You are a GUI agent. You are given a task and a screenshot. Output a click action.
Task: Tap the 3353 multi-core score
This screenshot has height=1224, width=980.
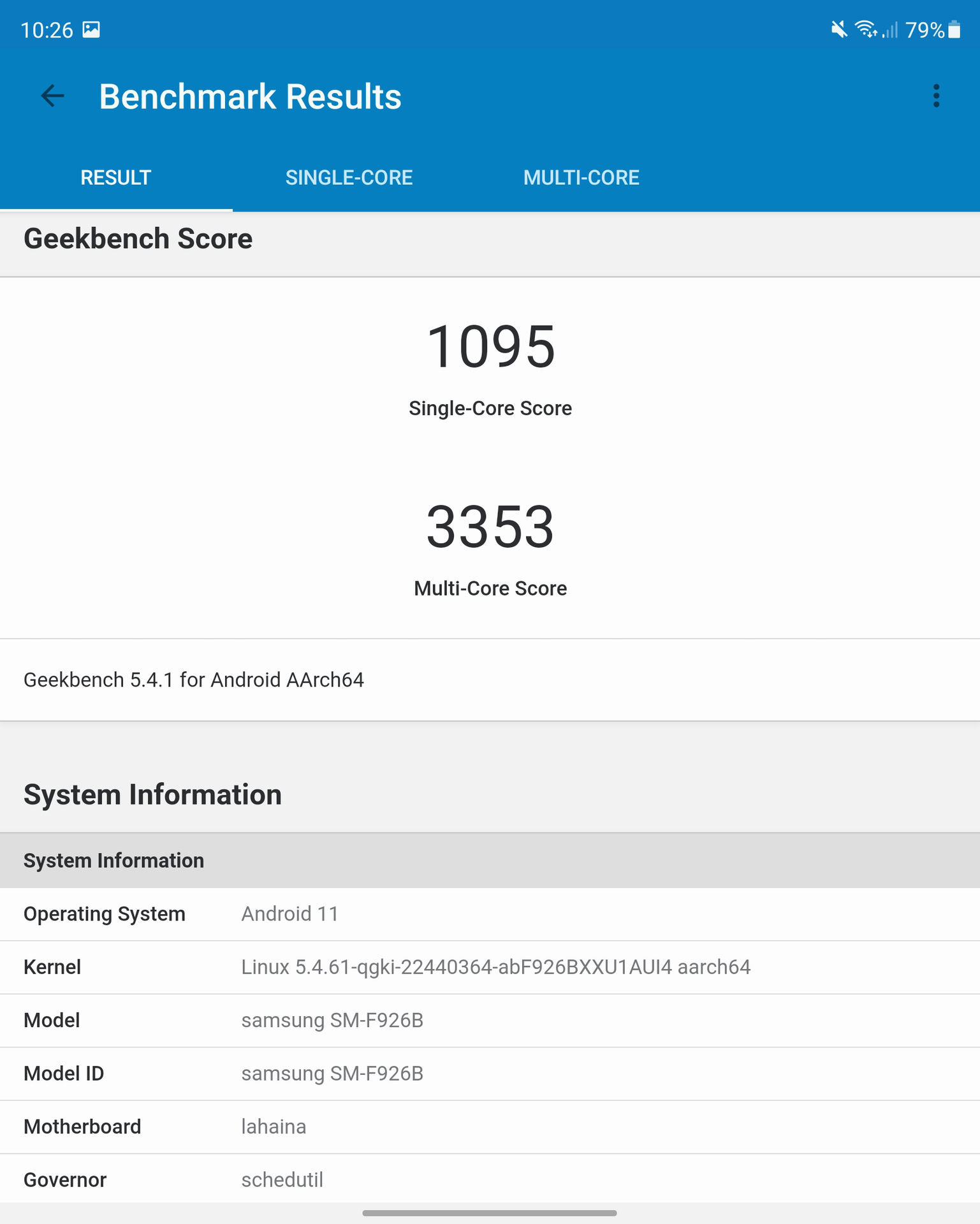coord(490,527)
